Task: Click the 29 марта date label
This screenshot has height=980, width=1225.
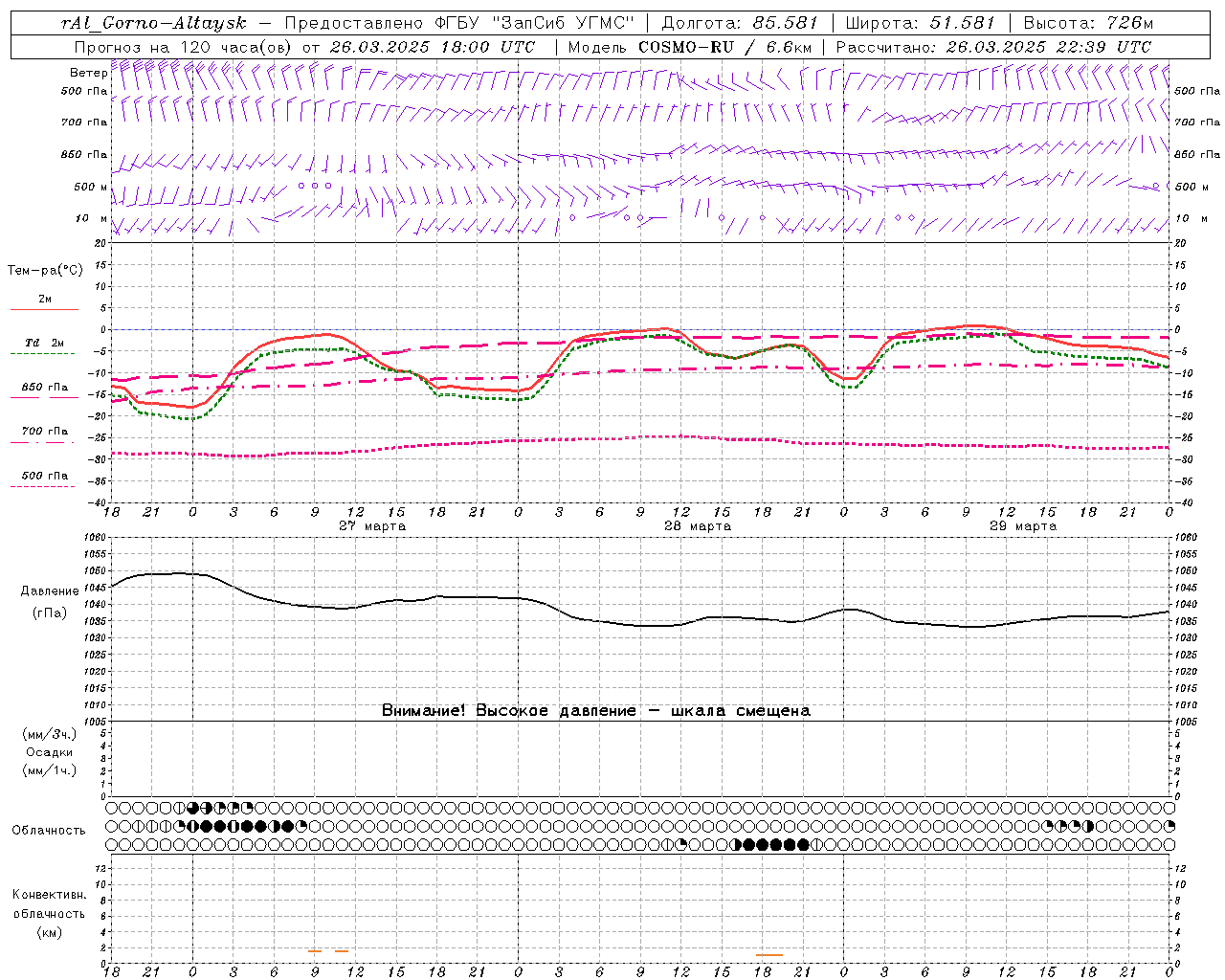Action: [1023, 526]
